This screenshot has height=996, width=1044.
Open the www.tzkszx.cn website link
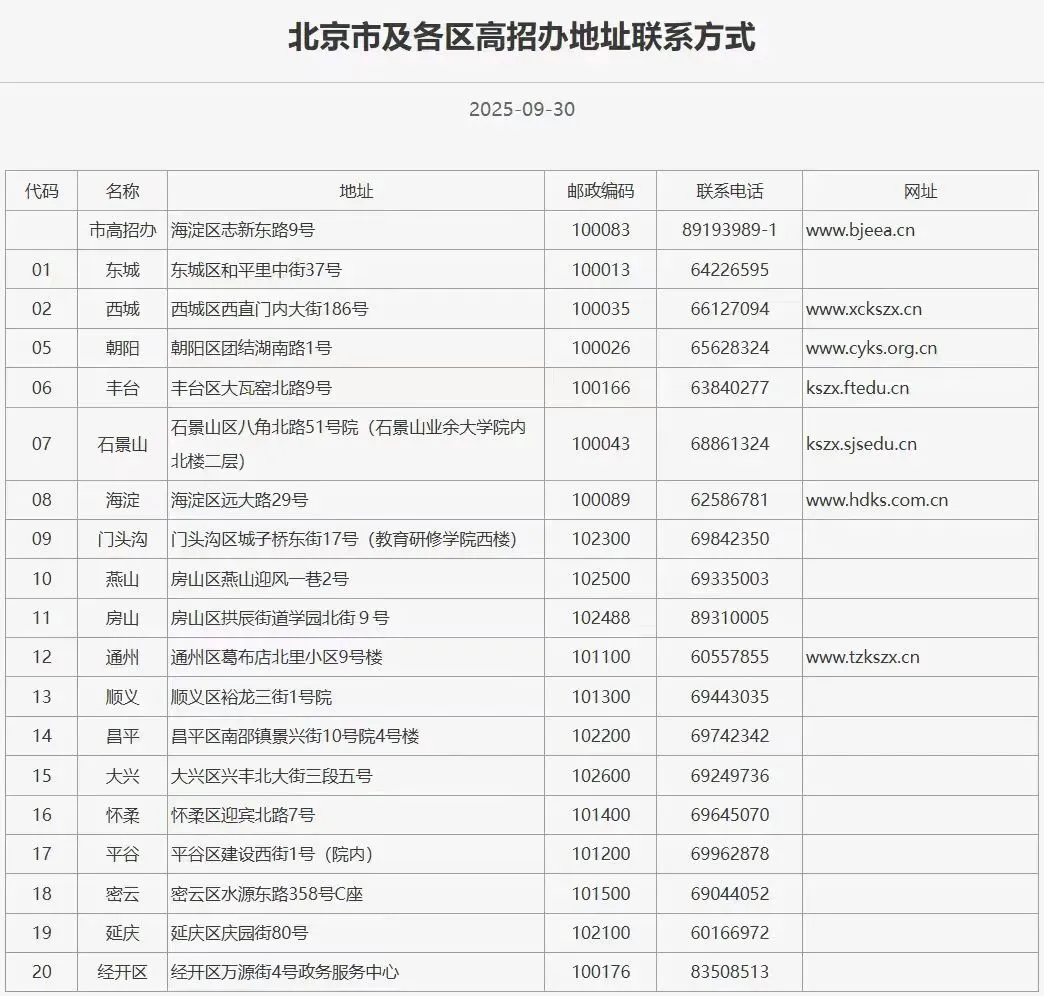click(862, 657)
